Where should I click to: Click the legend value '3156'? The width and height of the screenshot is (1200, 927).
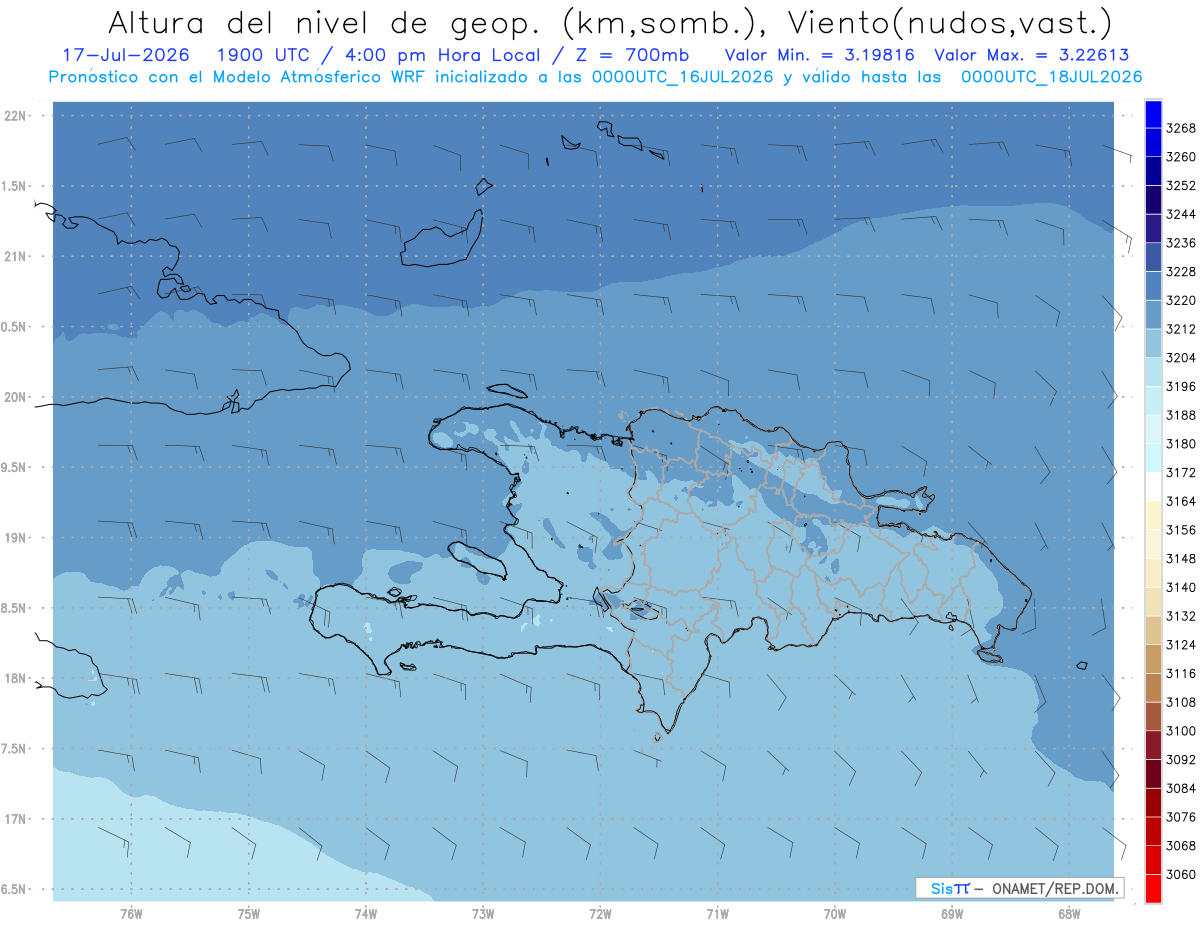[1181, 530]
